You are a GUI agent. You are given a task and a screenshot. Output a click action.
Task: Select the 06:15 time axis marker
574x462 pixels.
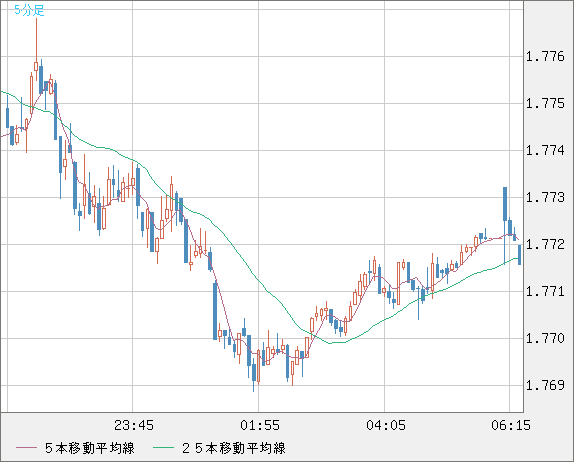[x=511, y=425]
